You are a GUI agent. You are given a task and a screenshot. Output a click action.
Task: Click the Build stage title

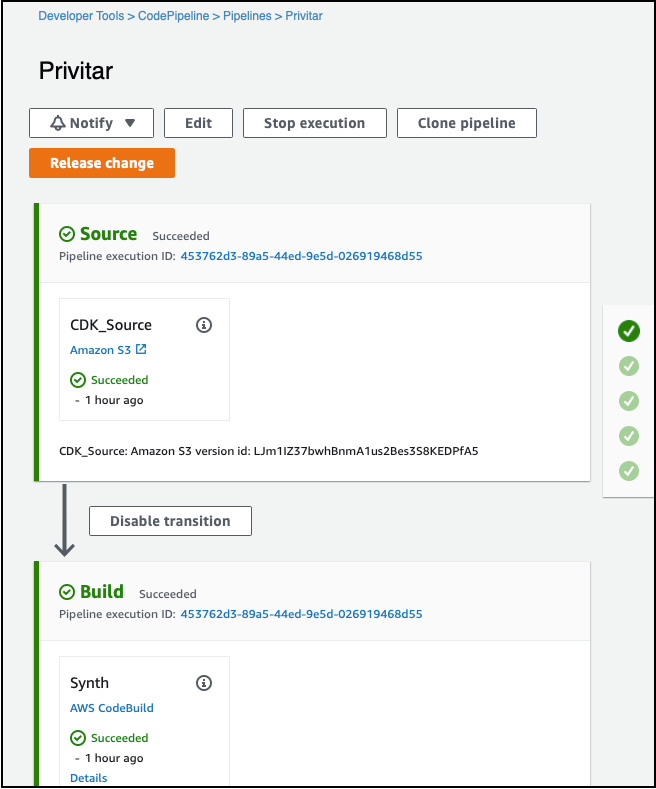point(102,592)
